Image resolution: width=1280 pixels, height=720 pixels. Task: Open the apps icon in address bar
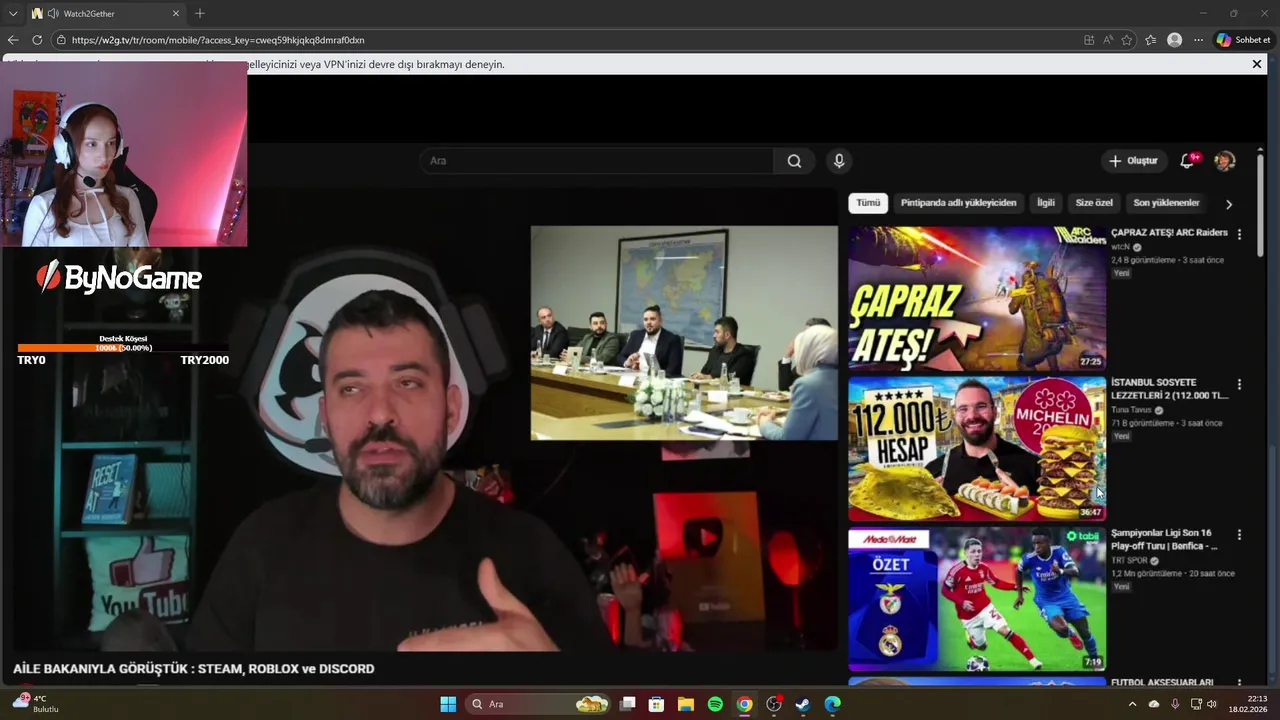[x=1089, y=40]
